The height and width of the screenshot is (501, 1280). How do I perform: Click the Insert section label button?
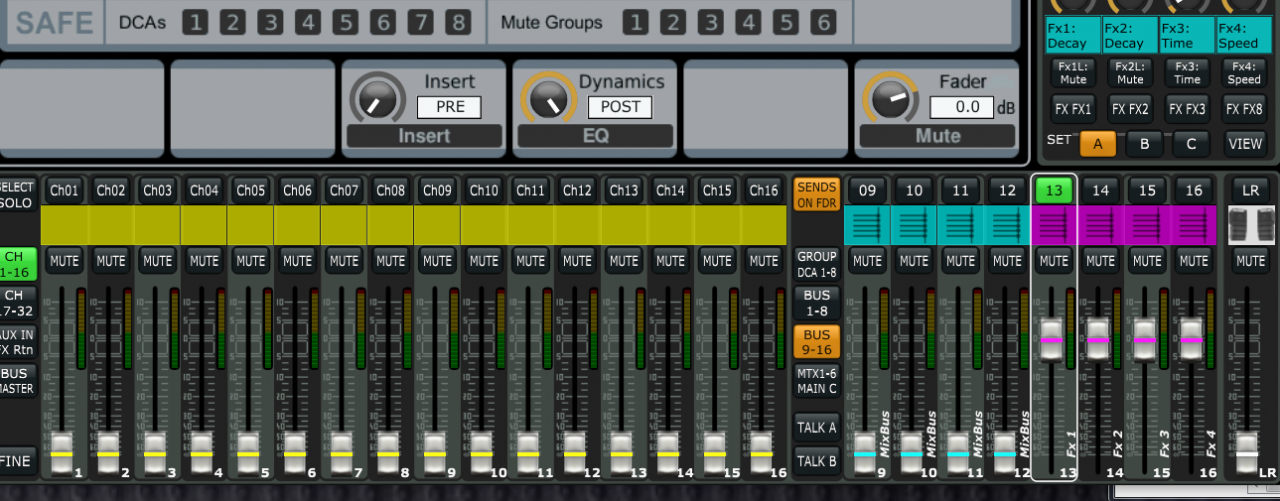pyautogui.click(x=424, y=136)
